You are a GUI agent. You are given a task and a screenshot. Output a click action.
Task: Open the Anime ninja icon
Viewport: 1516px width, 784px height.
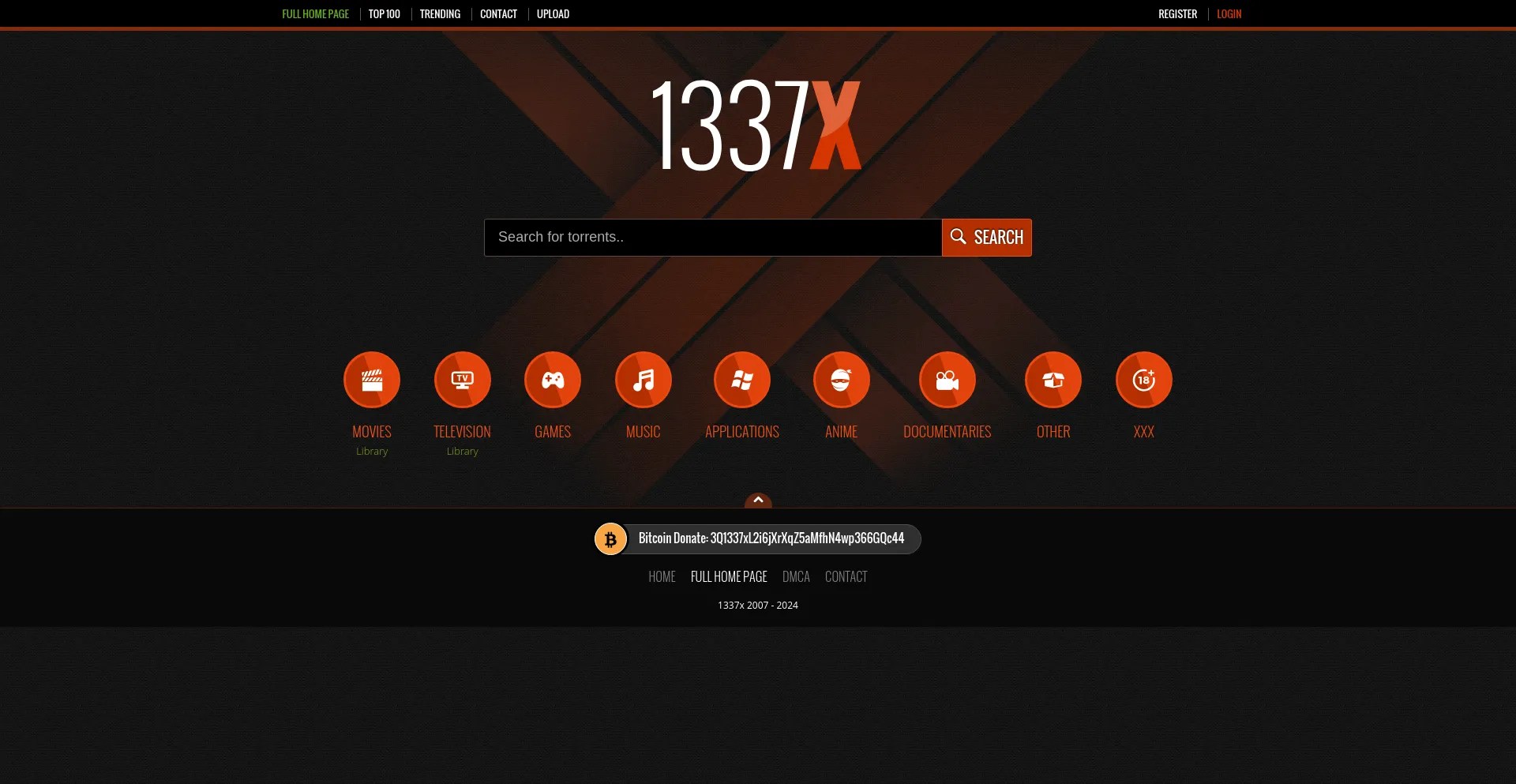(842, 380)
